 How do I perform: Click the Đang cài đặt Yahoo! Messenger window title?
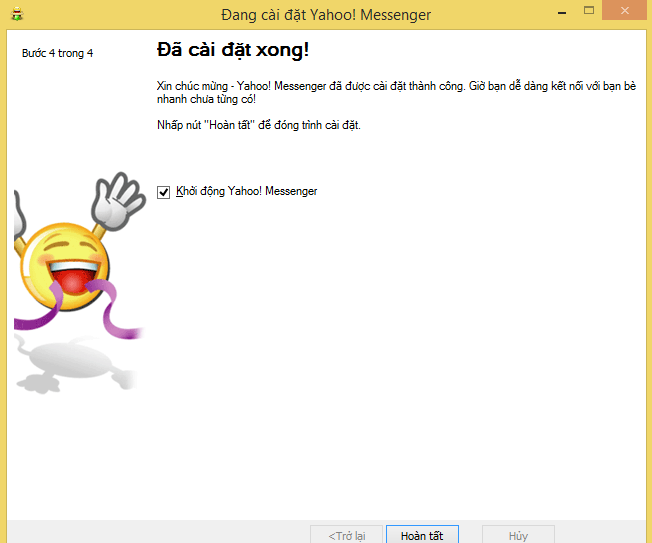(326, 15)
